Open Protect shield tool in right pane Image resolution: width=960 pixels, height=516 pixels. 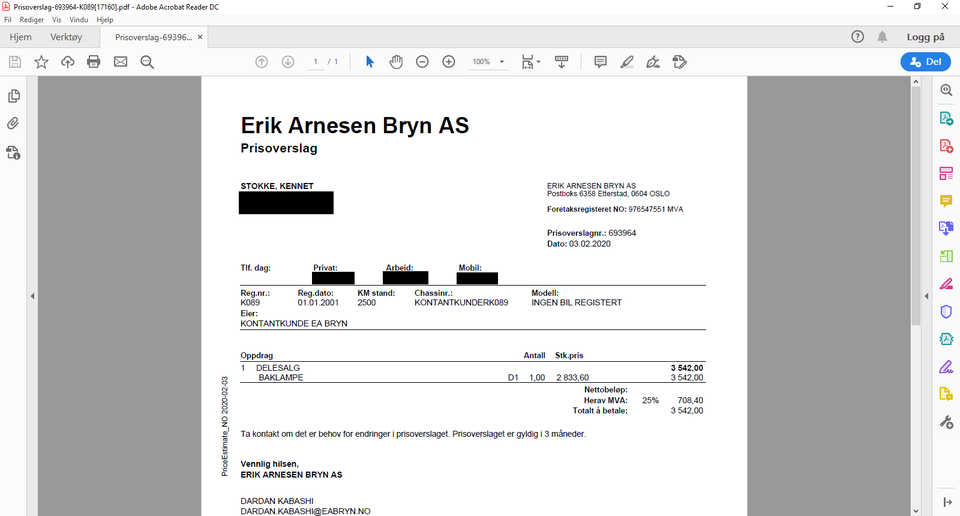click(x=947, y=312)
